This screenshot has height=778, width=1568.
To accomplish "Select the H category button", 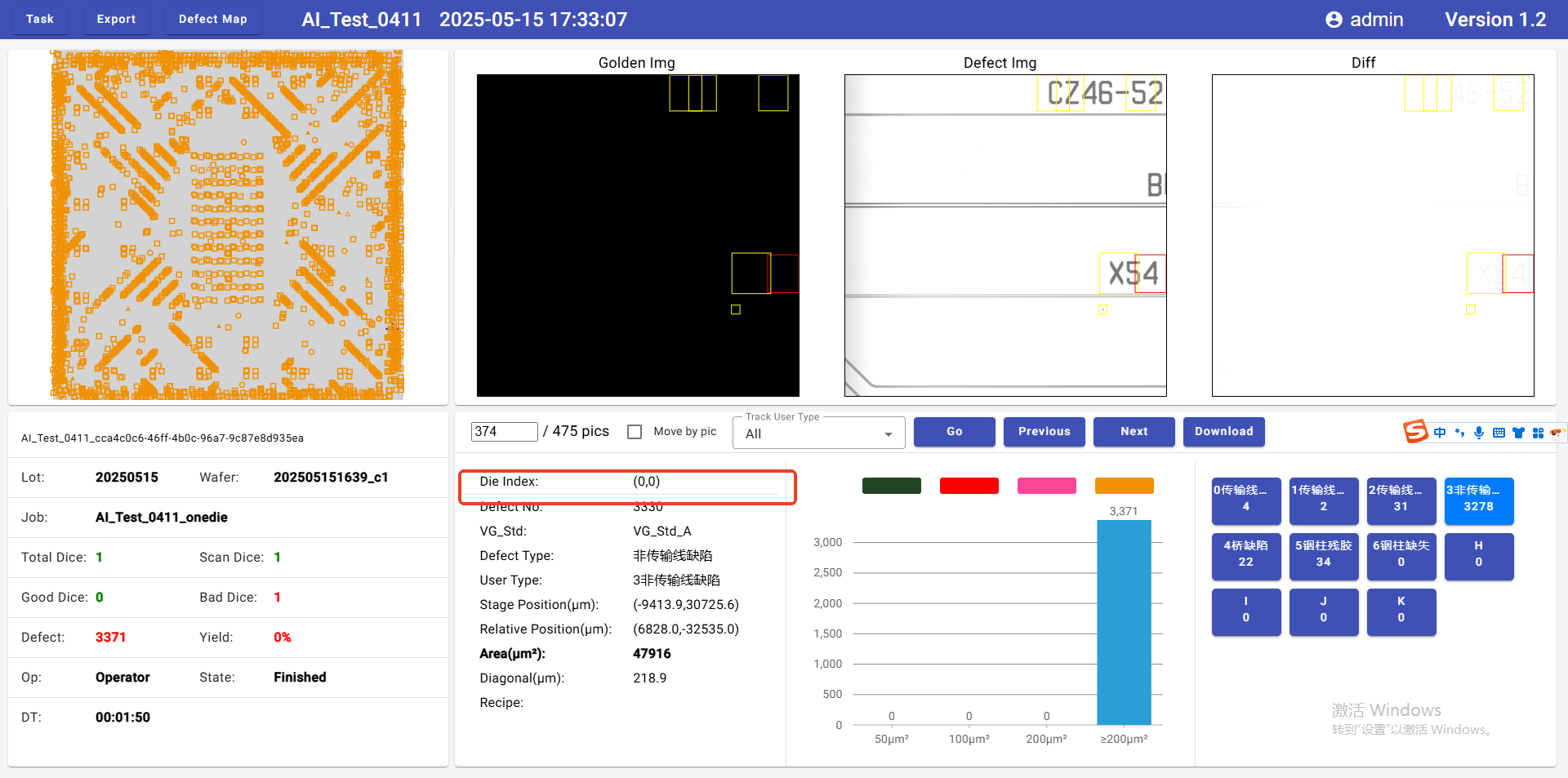I will (1479, 556).
